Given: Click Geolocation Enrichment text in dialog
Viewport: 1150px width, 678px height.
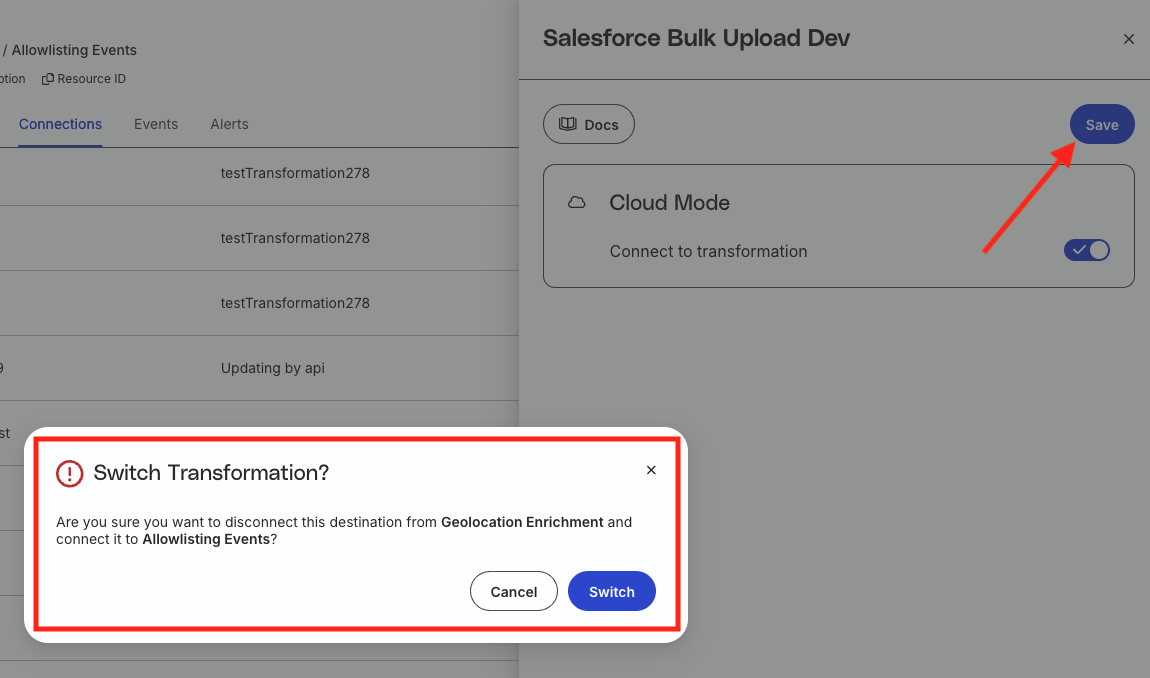Looking at the screenshot, I should [x=522, y=522].
